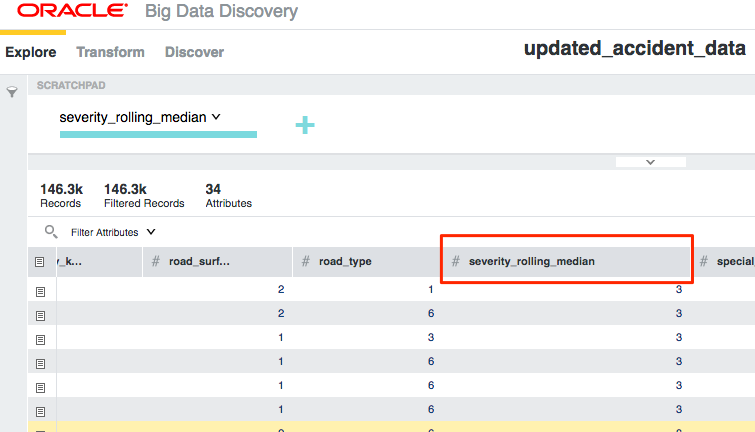Click the number type icon for road_surf...

(156, 262)
